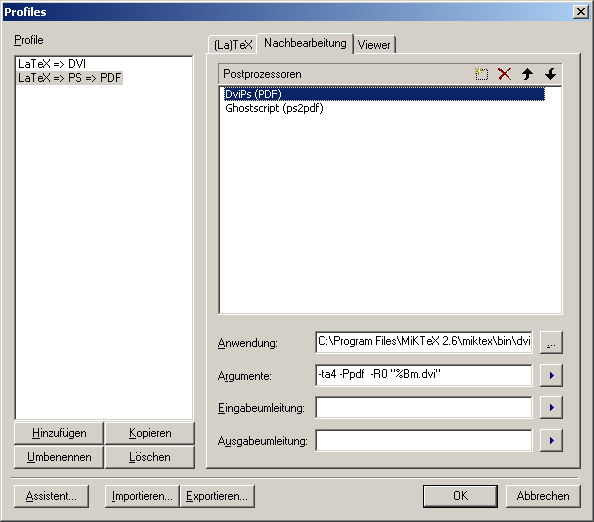594x522 pixels.
Task: Open the Assistent wizard
Action: [51, 496]
